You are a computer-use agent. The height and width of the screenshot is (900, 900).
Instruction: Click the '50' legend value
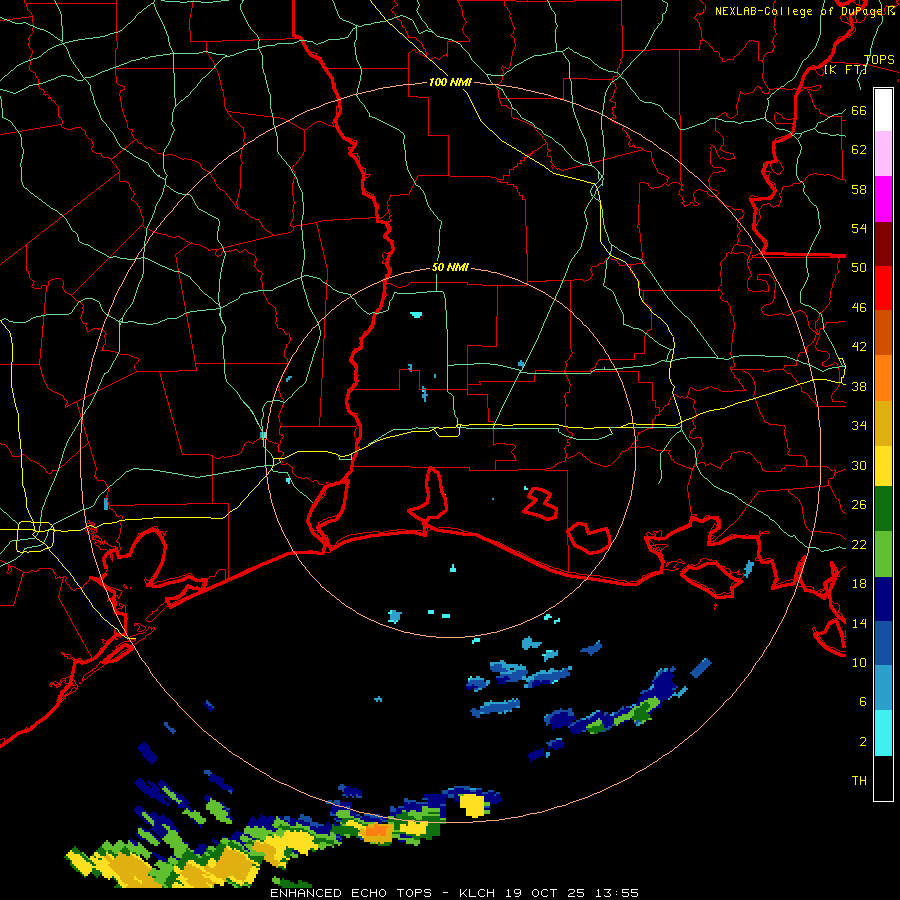pyautogui.click(x=859, y=267)
